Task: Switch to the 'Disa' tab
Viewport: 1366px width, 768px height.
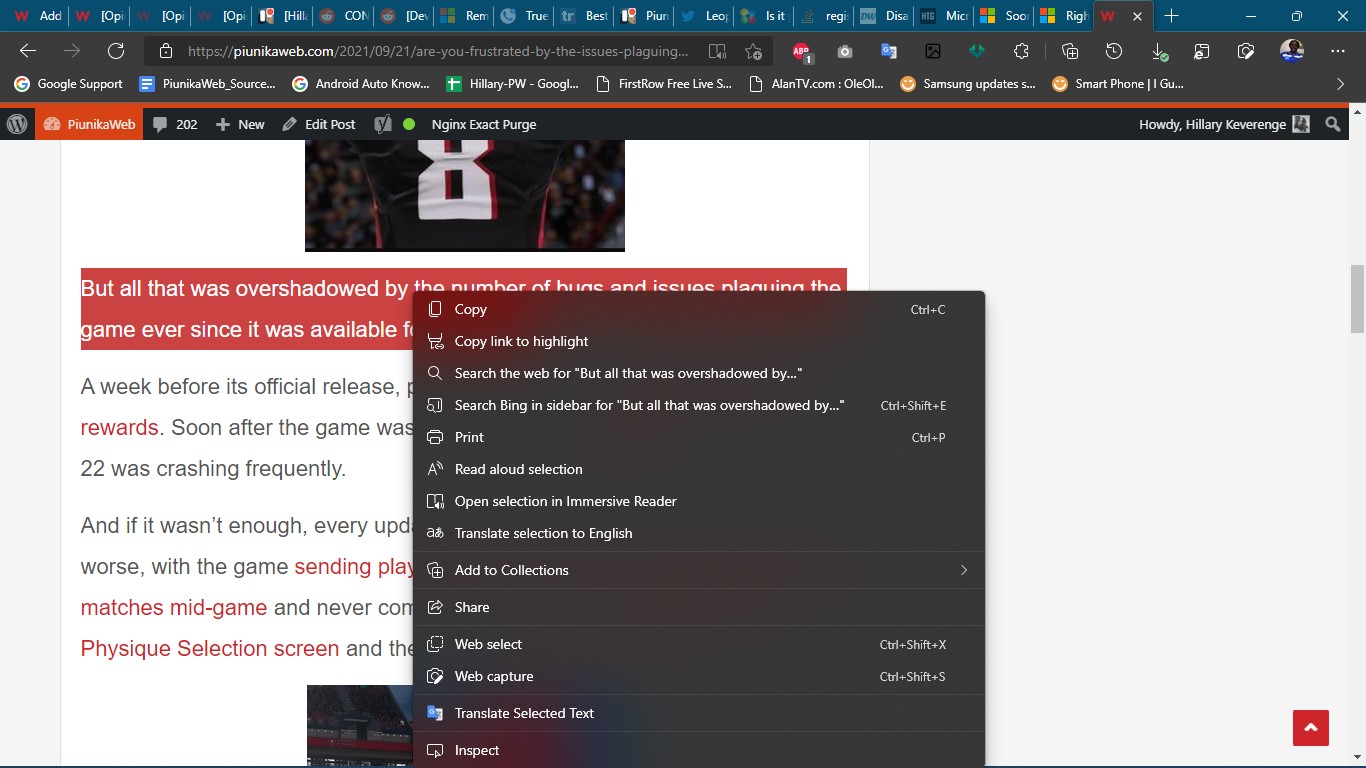Action: 885,16
